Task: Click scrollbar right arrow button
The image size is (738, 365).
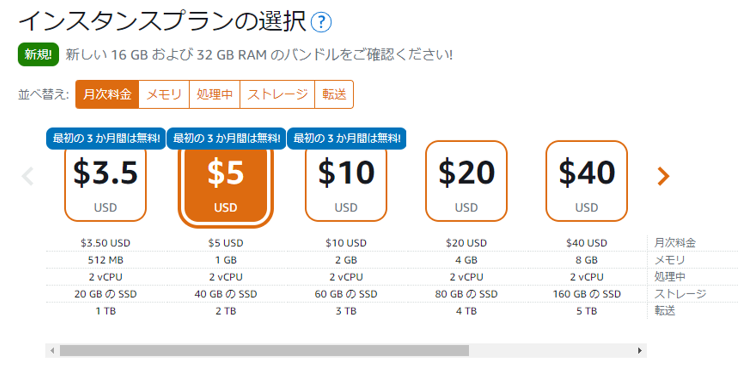Action: coord(640,350)
